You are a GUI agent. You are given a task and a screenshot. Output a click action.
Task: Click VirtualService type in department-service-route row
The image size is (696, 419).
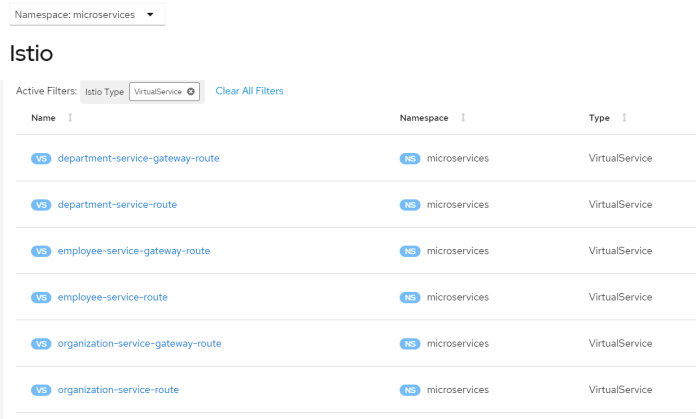[x=620, y=205]
